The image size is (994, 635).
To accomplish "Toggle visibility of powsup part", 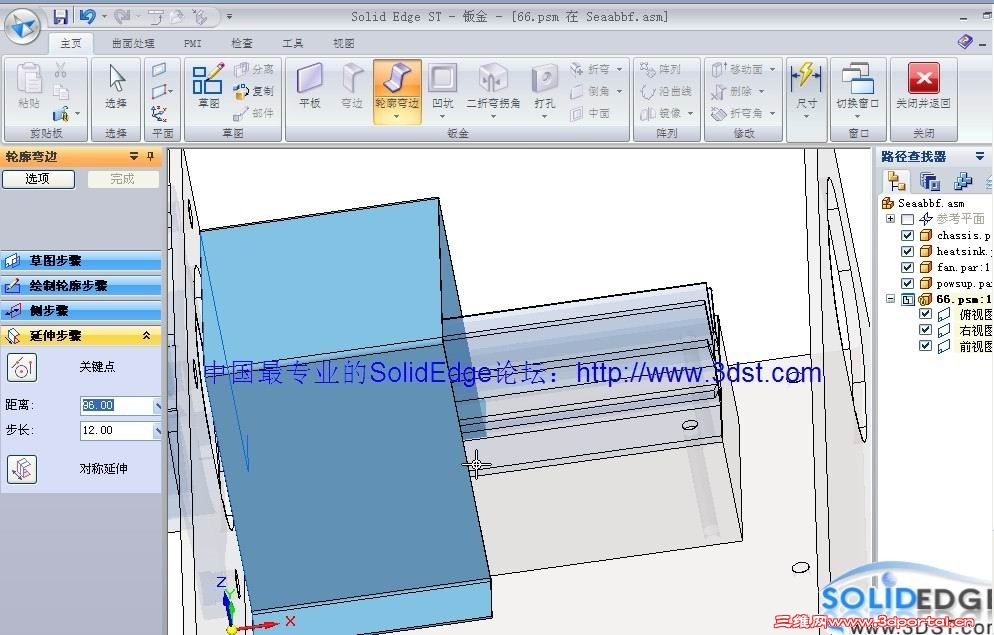I will point(907,283).
